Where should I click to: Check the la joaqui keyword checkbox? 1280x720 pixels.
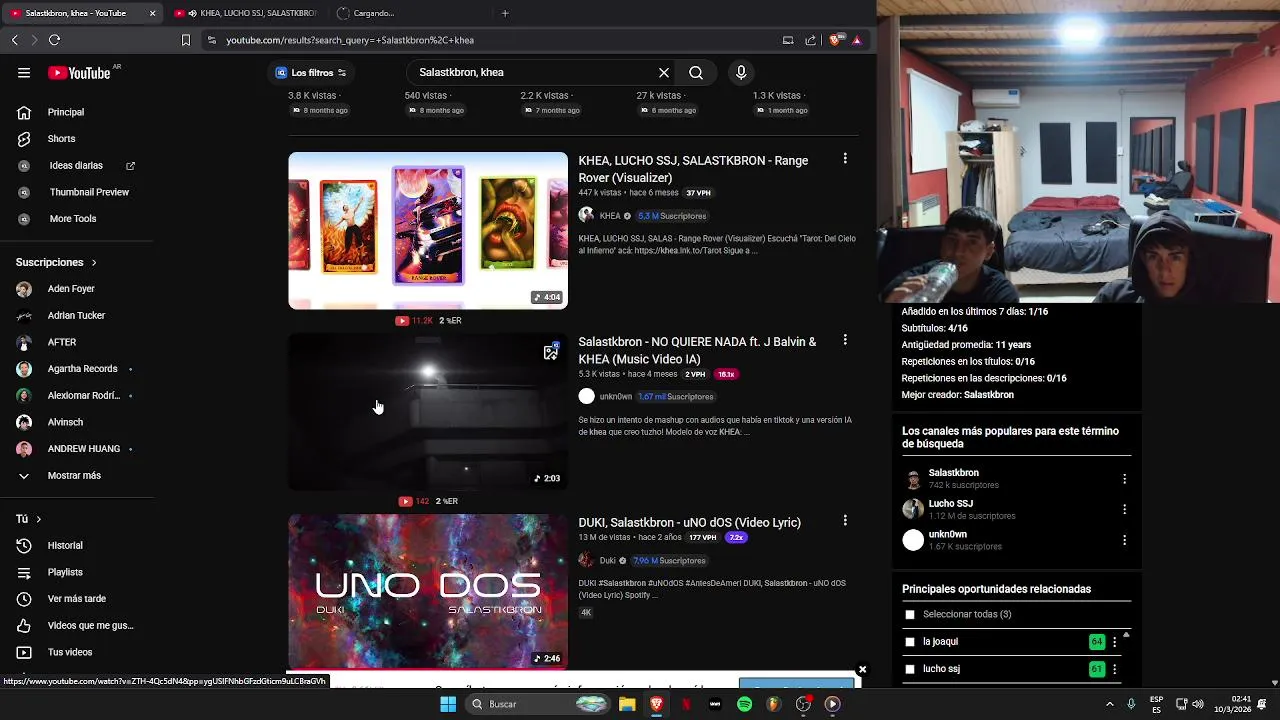(x=910, y=642)
